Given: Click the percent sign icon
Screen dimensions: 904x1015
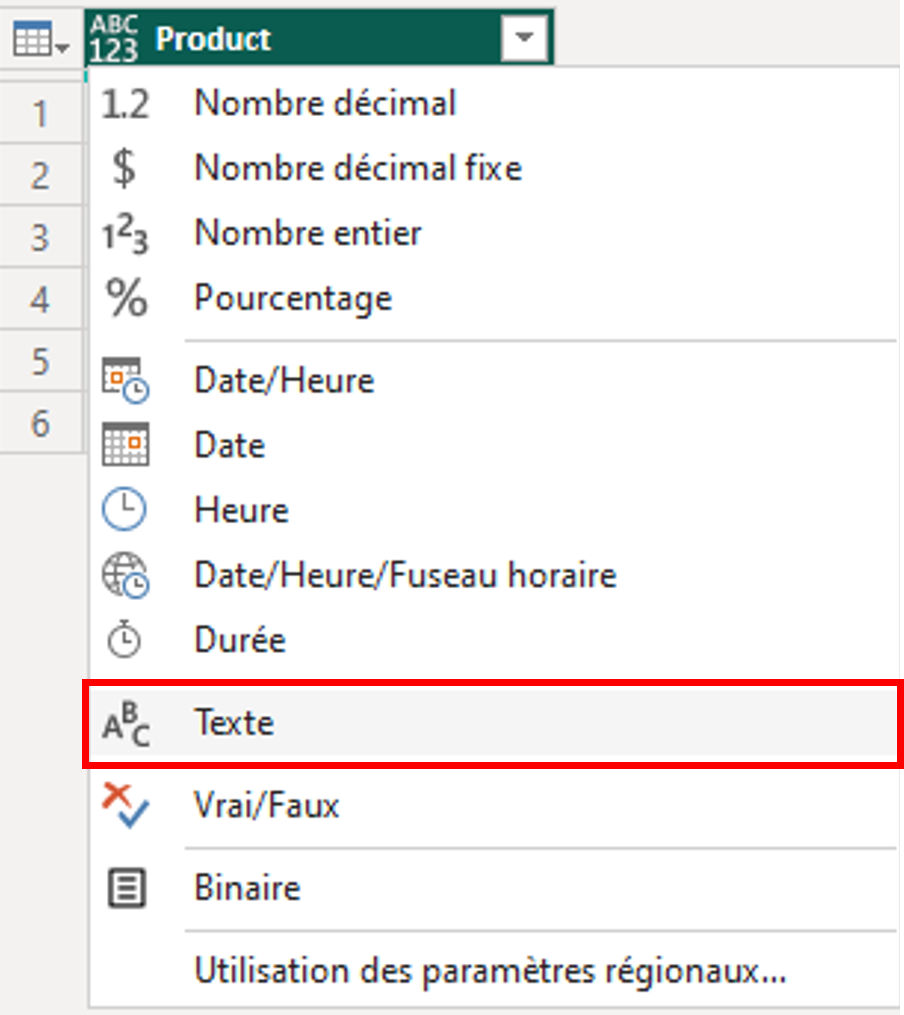Looking at the screenshot, I should coord(125,298).
